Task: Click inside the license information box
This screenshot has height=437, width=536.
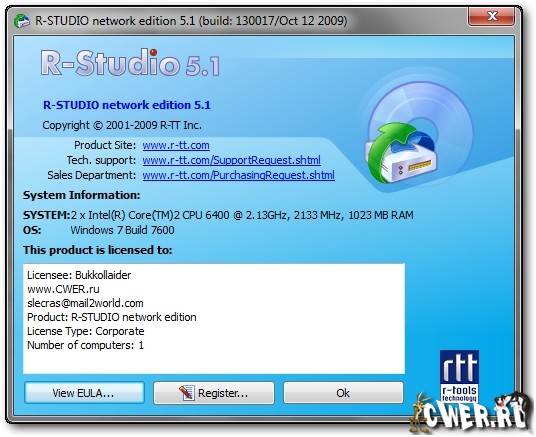Action: pyautogui.click(x=214, y=319)
